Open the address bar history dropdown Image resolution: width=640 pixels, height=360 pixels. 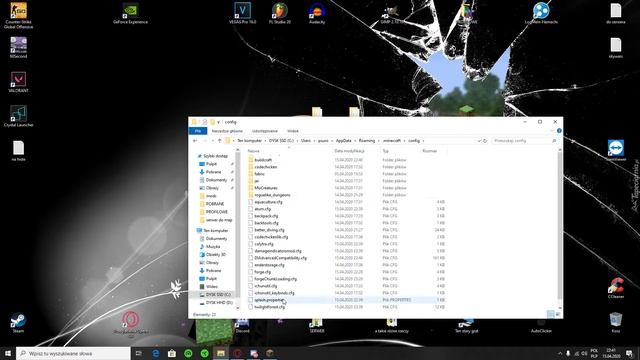tap(479, 141)
